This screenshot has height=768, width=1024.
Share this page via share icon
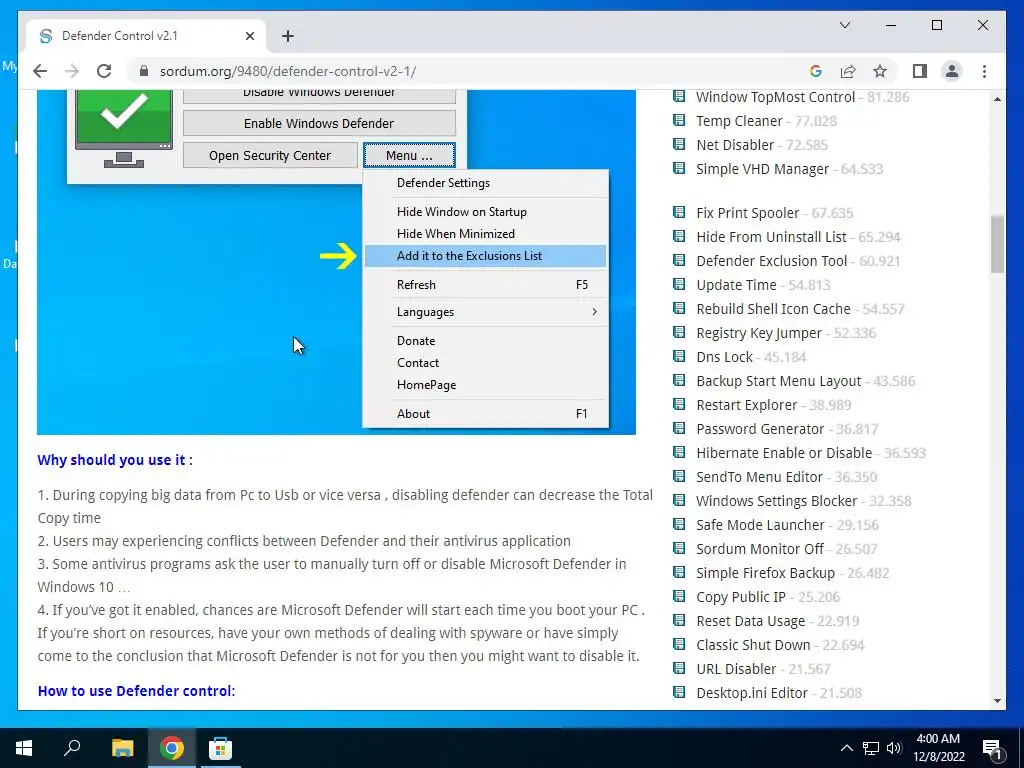pos(848,71)
